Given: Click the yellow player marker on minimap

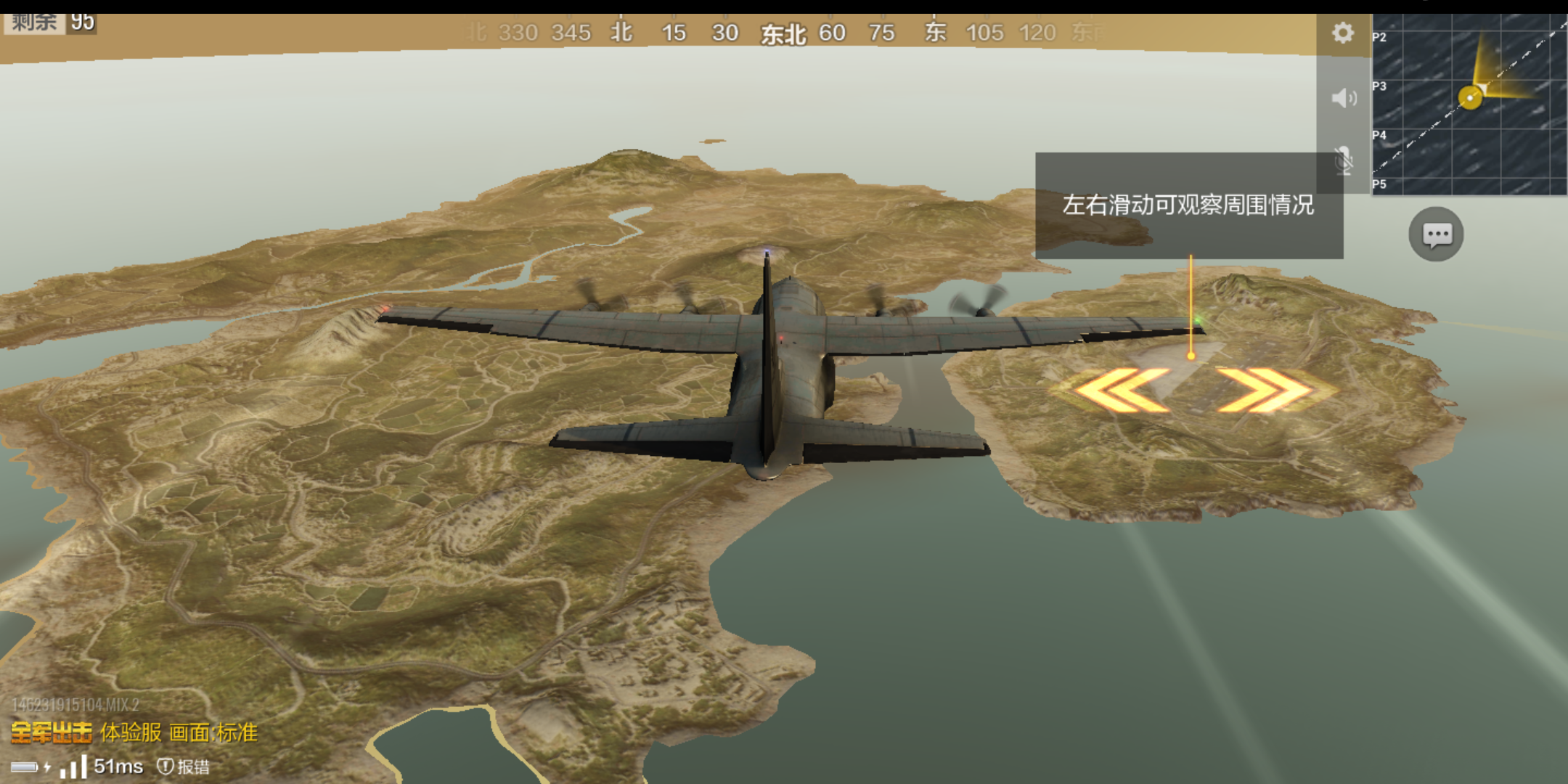Looking at the screenshot, I should tap(1470, 97).
